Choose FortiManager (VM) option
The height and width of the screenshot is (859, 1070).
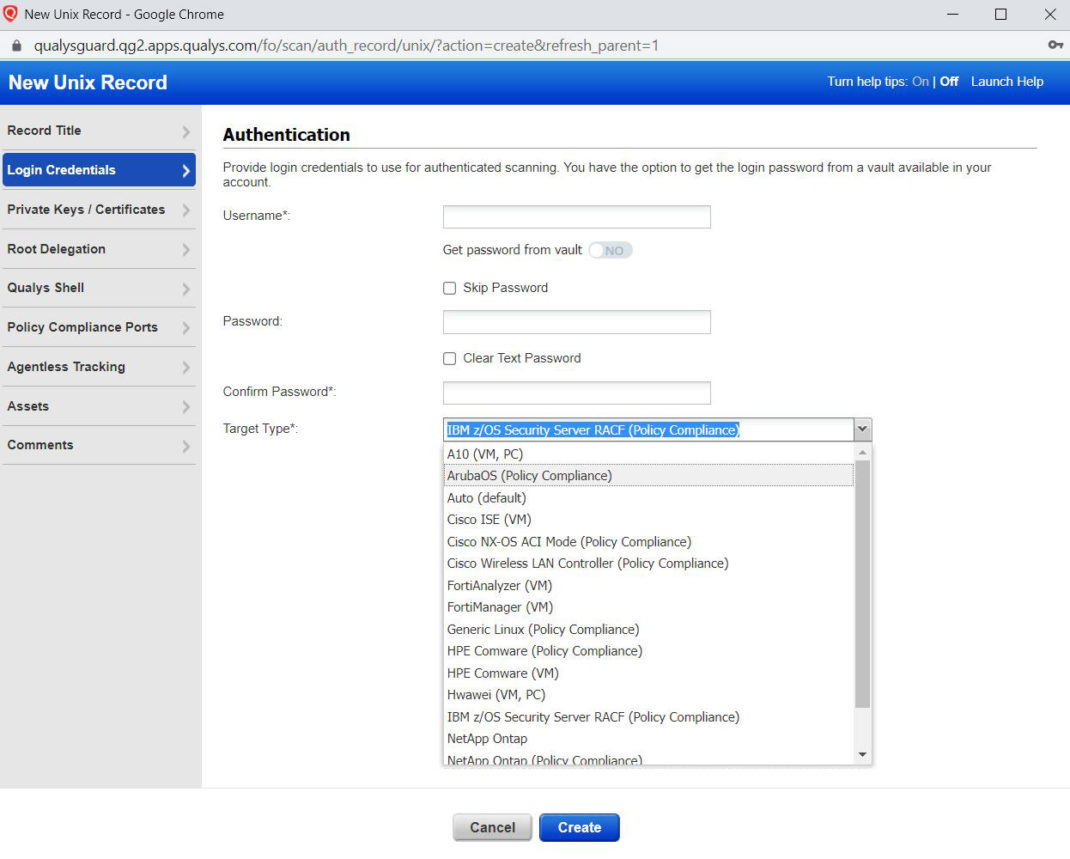point(648,607)
